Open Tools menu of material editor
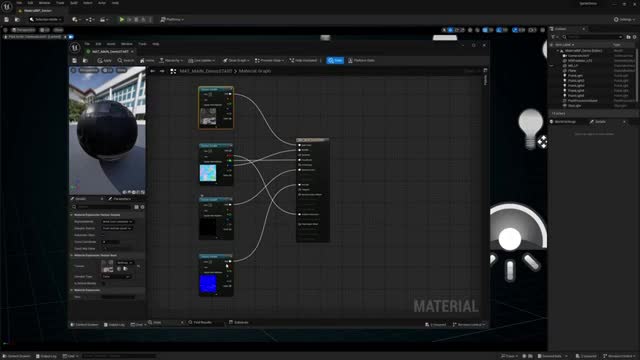Viewport: 640px width, 360px height. click(142, 44)
